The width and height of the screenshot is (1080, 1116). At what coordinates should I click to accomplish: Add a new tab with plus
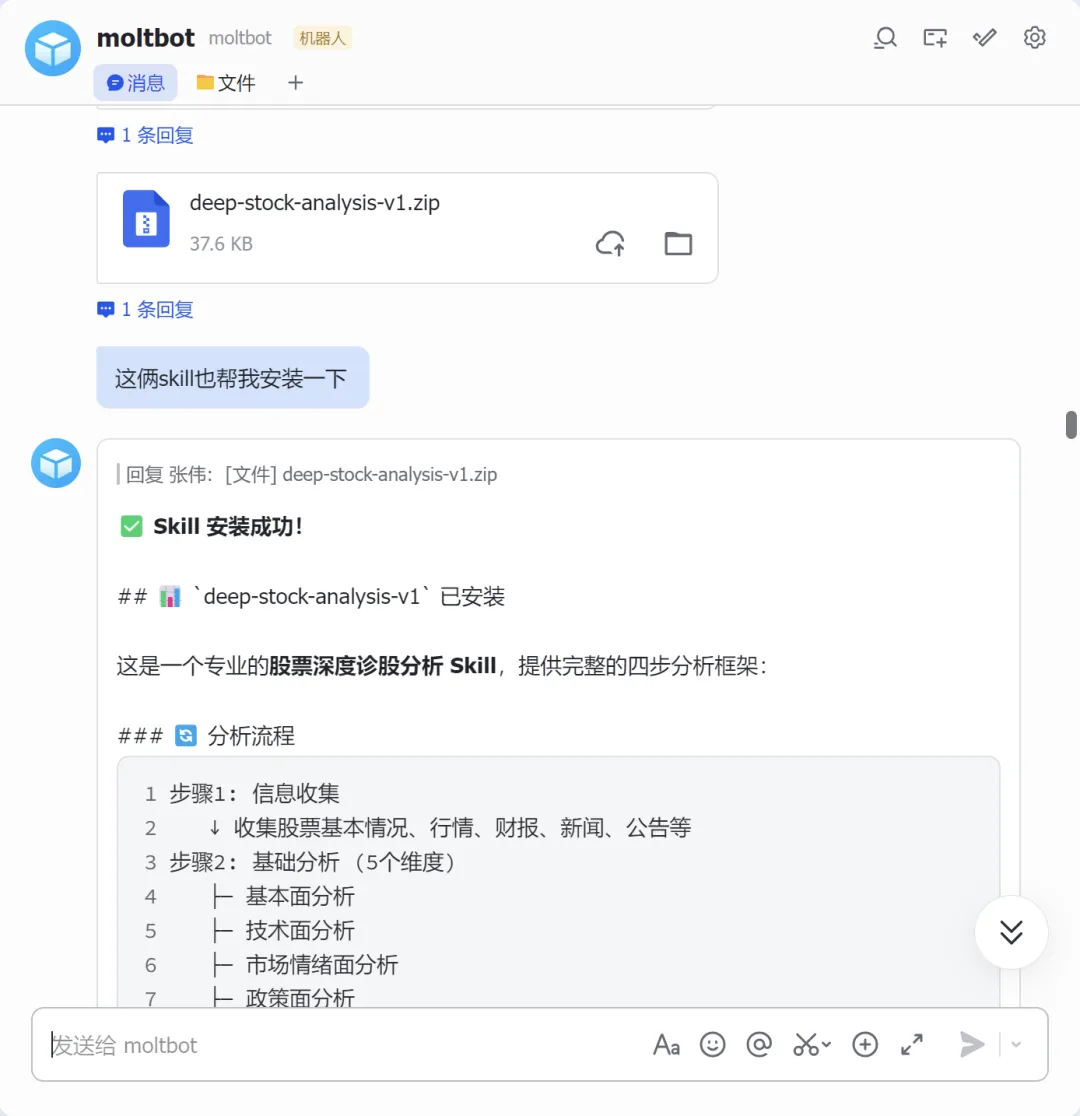(x=295, y=83)
